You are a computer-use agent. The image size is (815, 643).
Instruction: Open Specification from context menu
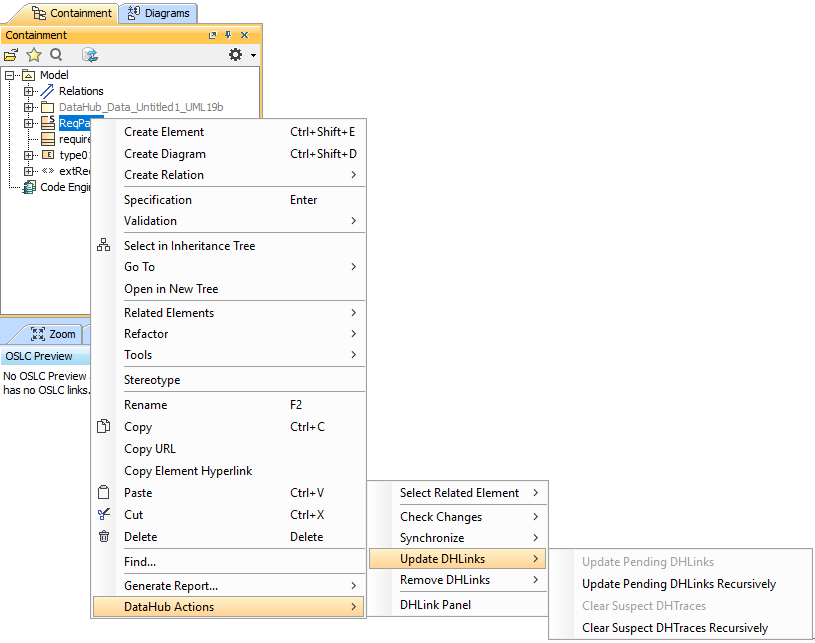click(229, 200)
